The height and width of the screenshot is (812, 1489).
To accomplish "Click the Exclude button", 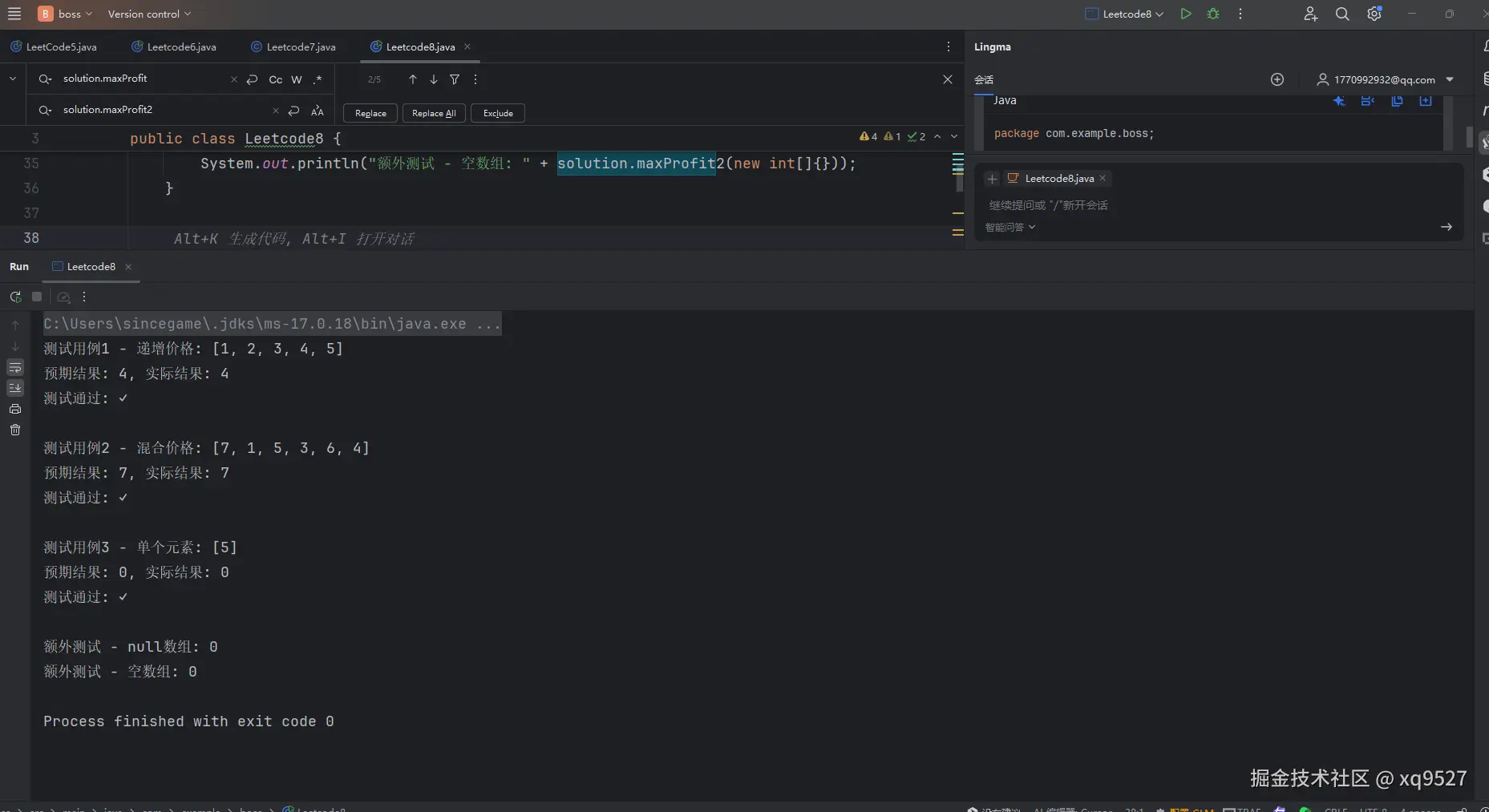I will pyautogui.click(x=498, y=113).
